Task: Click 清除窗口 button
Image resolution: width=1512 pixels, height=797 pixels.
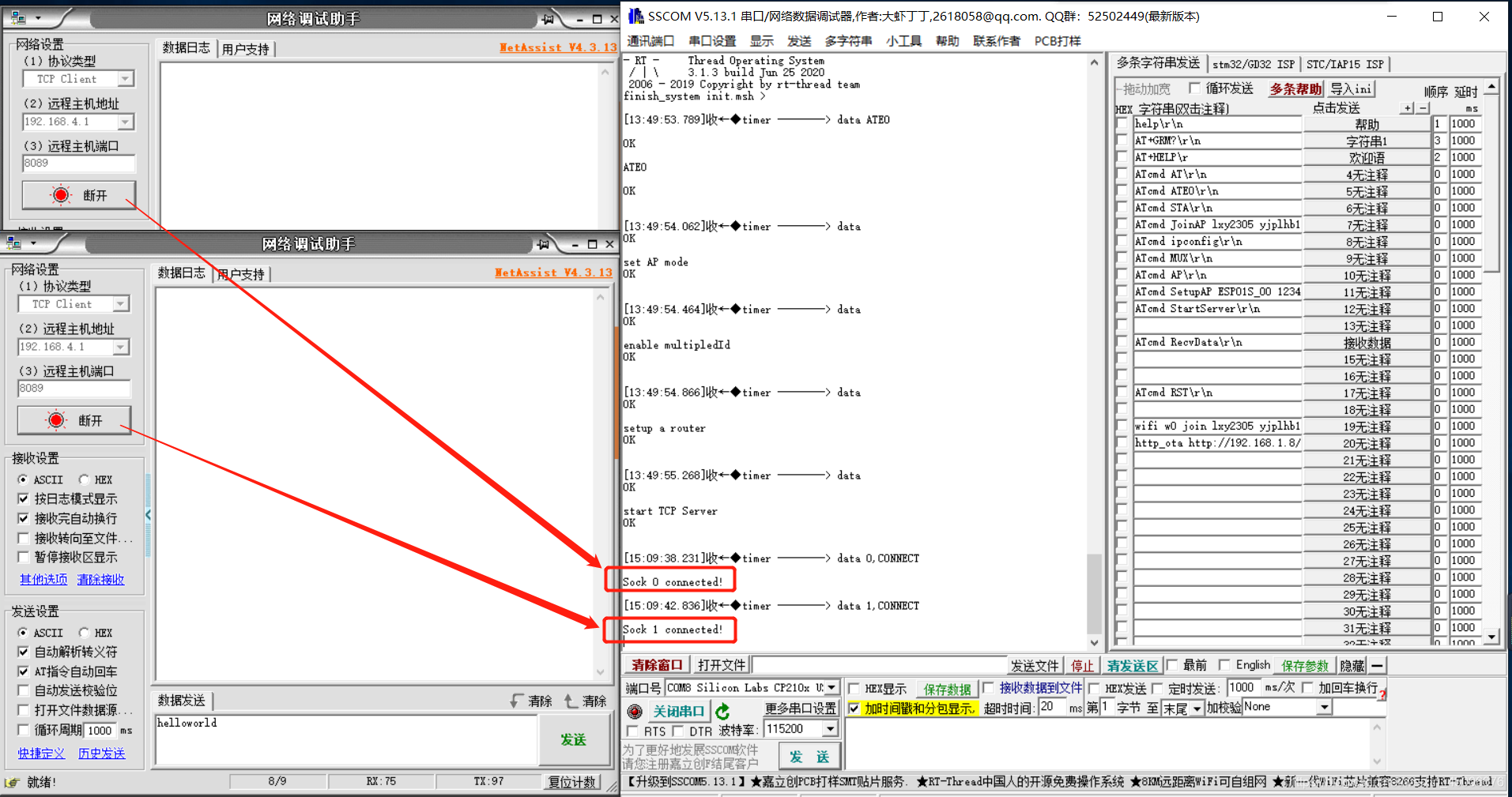Action: [657, 665]
